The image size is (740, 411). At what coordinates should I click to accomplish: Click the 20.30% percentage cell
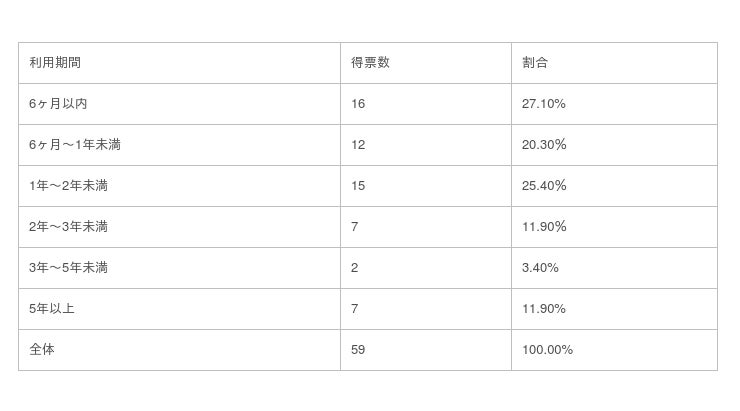(x=544, y=145)
